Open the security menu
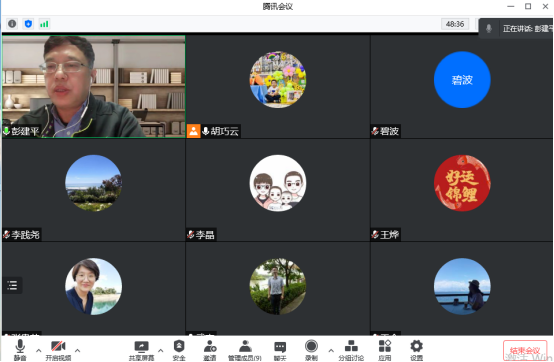 tap(179, 350)
